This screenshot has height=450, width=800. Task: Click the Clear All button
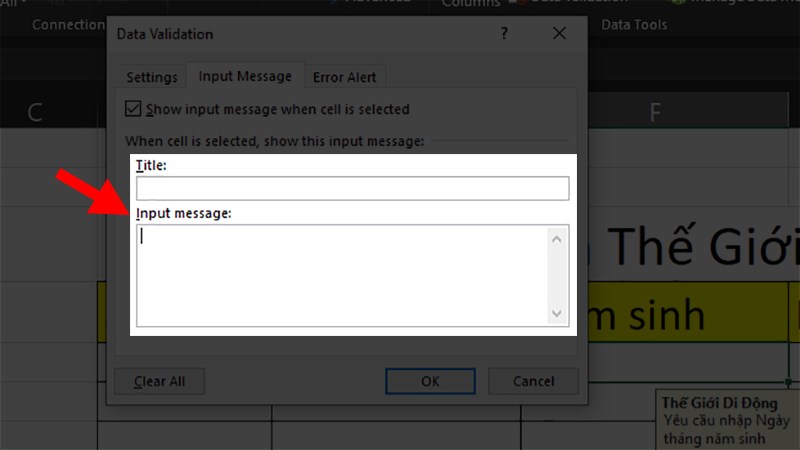click(x=159, y=381)
